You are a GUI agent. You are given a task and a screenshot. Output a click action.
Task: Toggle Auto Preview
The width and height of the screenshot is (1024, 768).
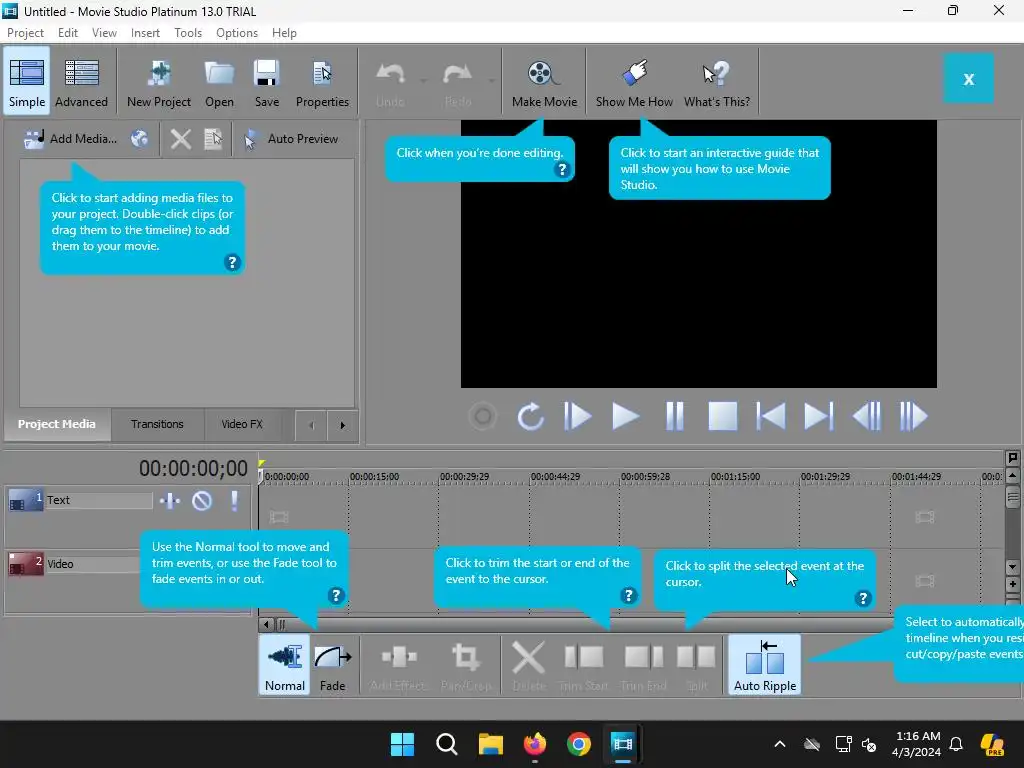click(291, 138)
